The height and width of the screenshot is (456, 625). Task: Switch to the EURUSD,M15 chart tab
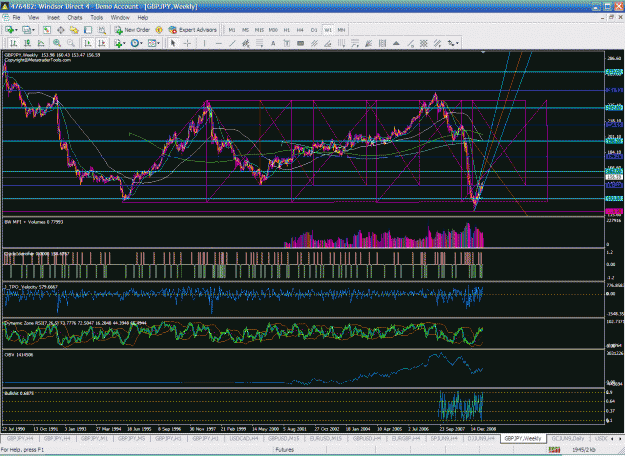(x=325, y=438)
